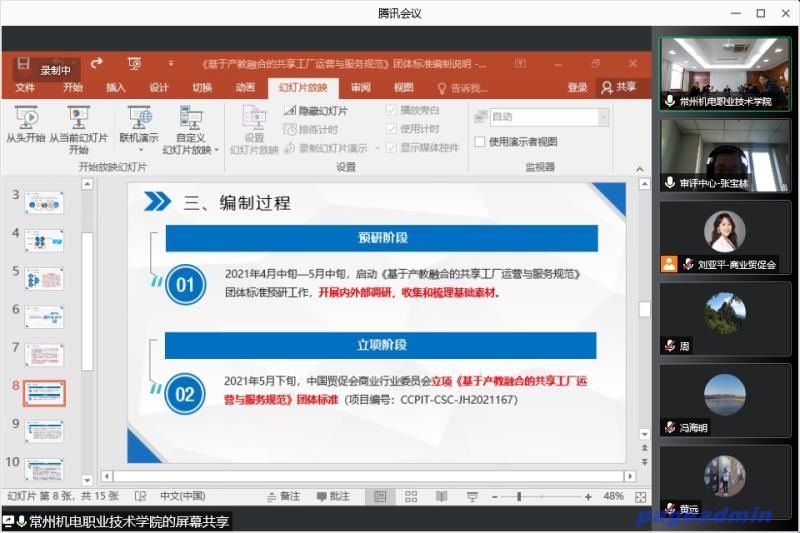Open the 文件 menu
Viewport: 800px width, 533px height.
point(25,88)
